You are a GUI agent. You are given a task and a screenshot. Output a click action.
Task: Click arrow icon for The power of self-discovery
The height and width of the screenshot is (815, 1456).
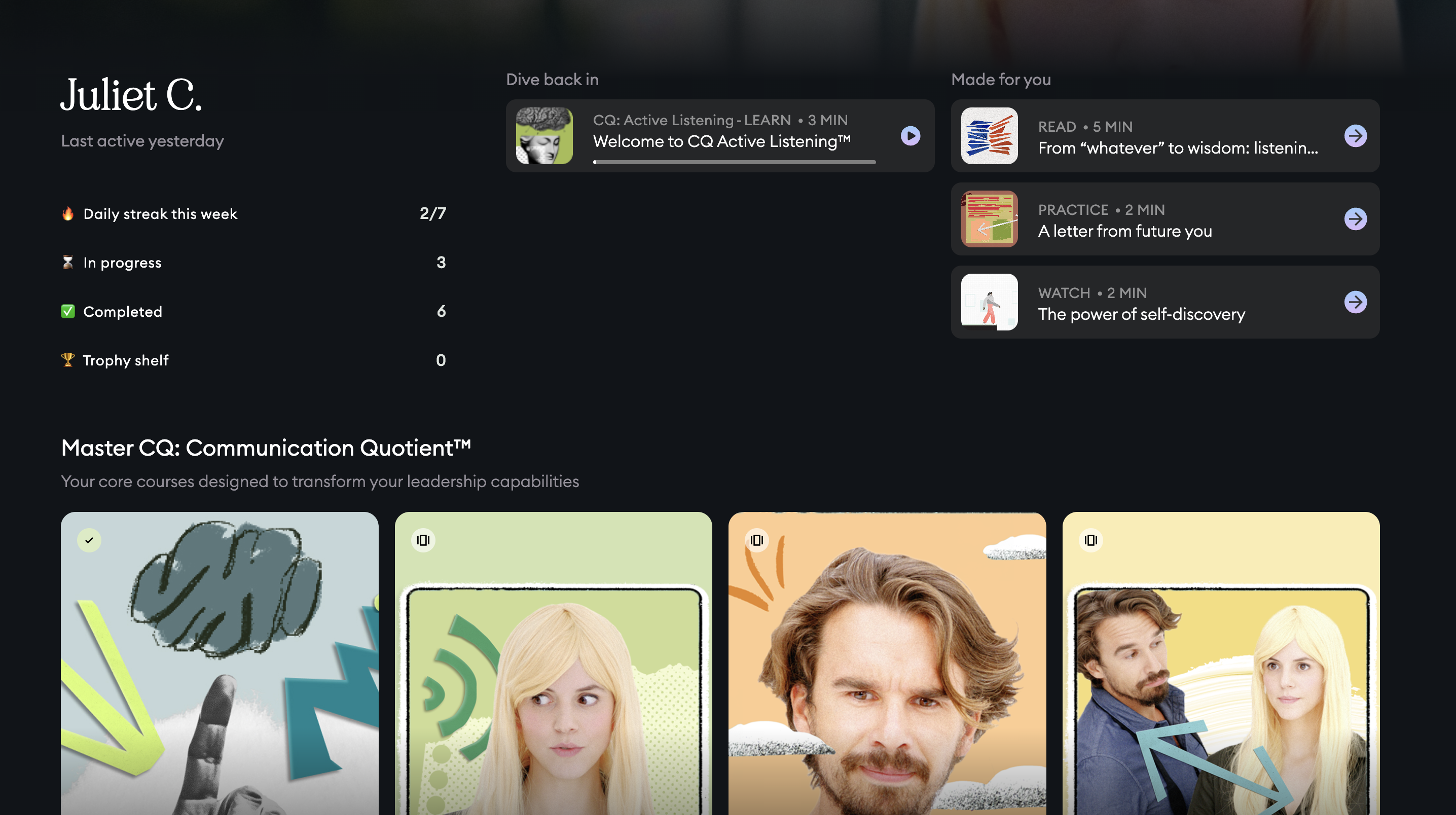coord(1355,302)
